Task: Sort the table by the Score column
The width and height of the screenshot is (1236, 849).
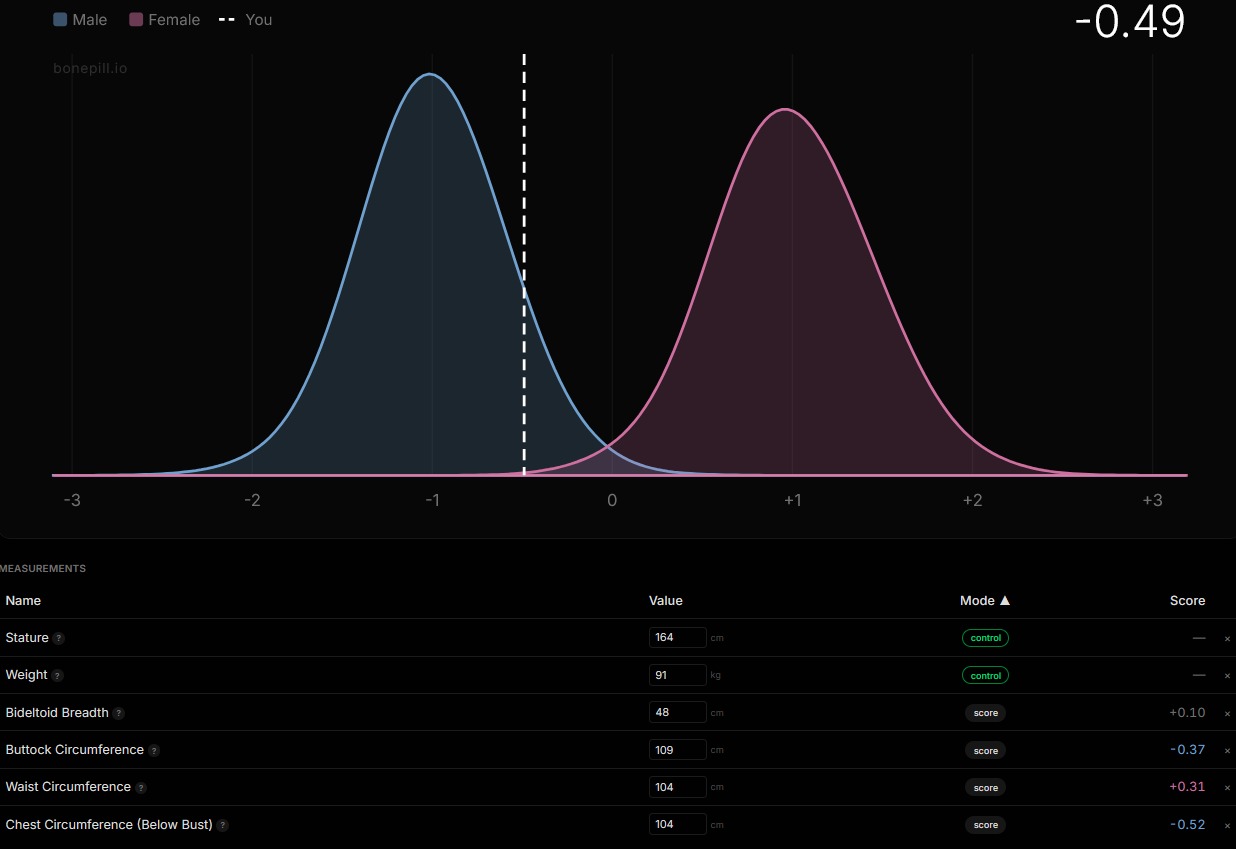Action: (1187, 601)
